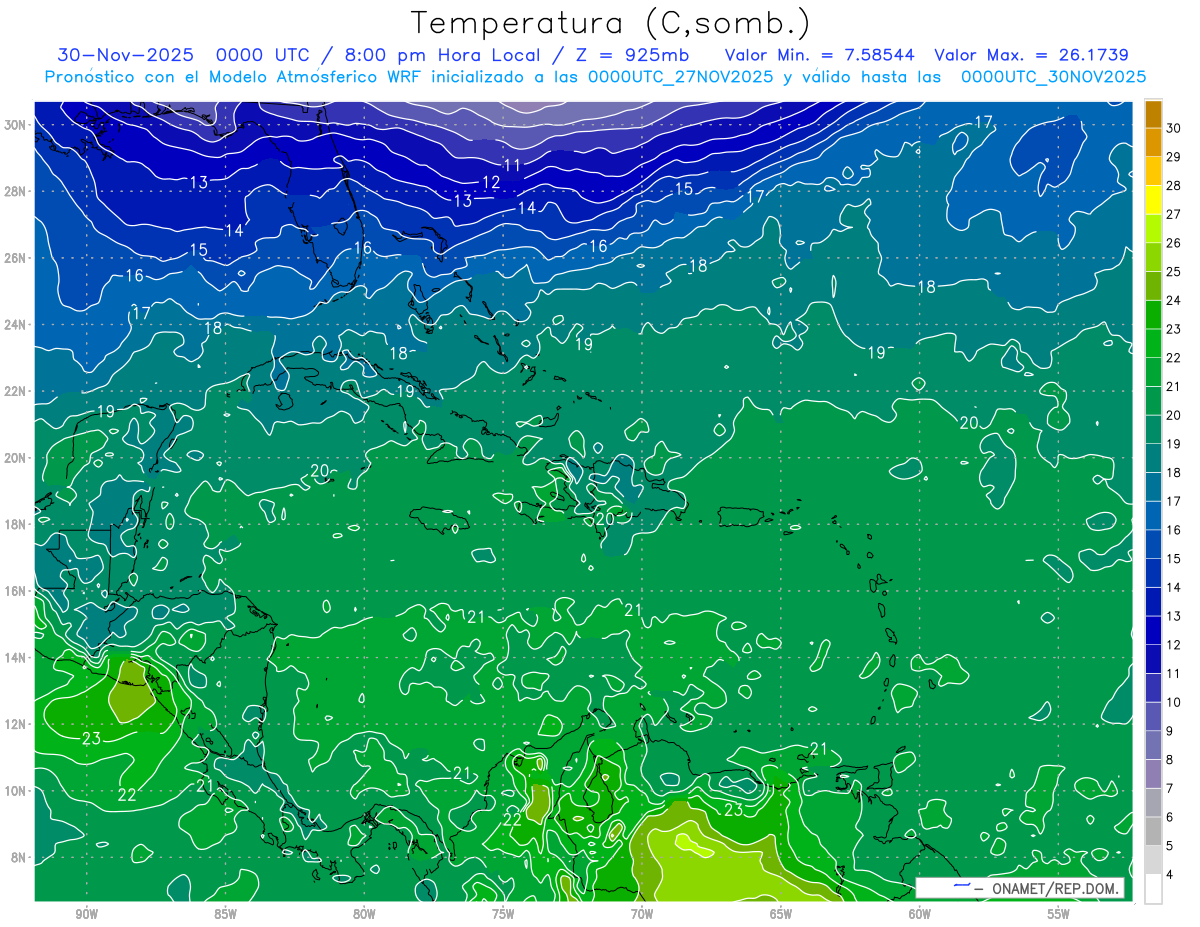
Task: Select the 30-Nov-2025 date text
Action: coord(128,55)
